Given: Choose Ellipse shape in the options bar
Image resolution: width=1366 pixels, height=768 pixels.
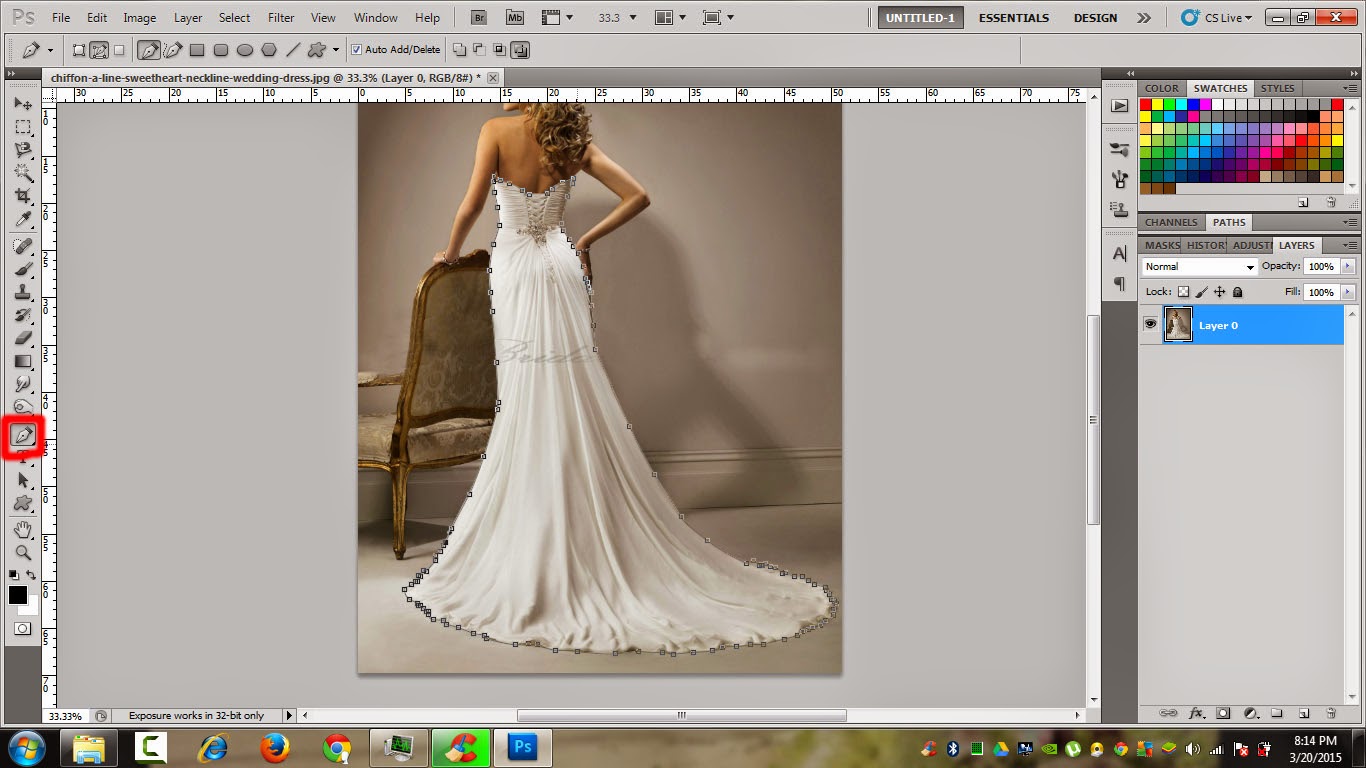Looking at the screenshot, I should point(245,49).
